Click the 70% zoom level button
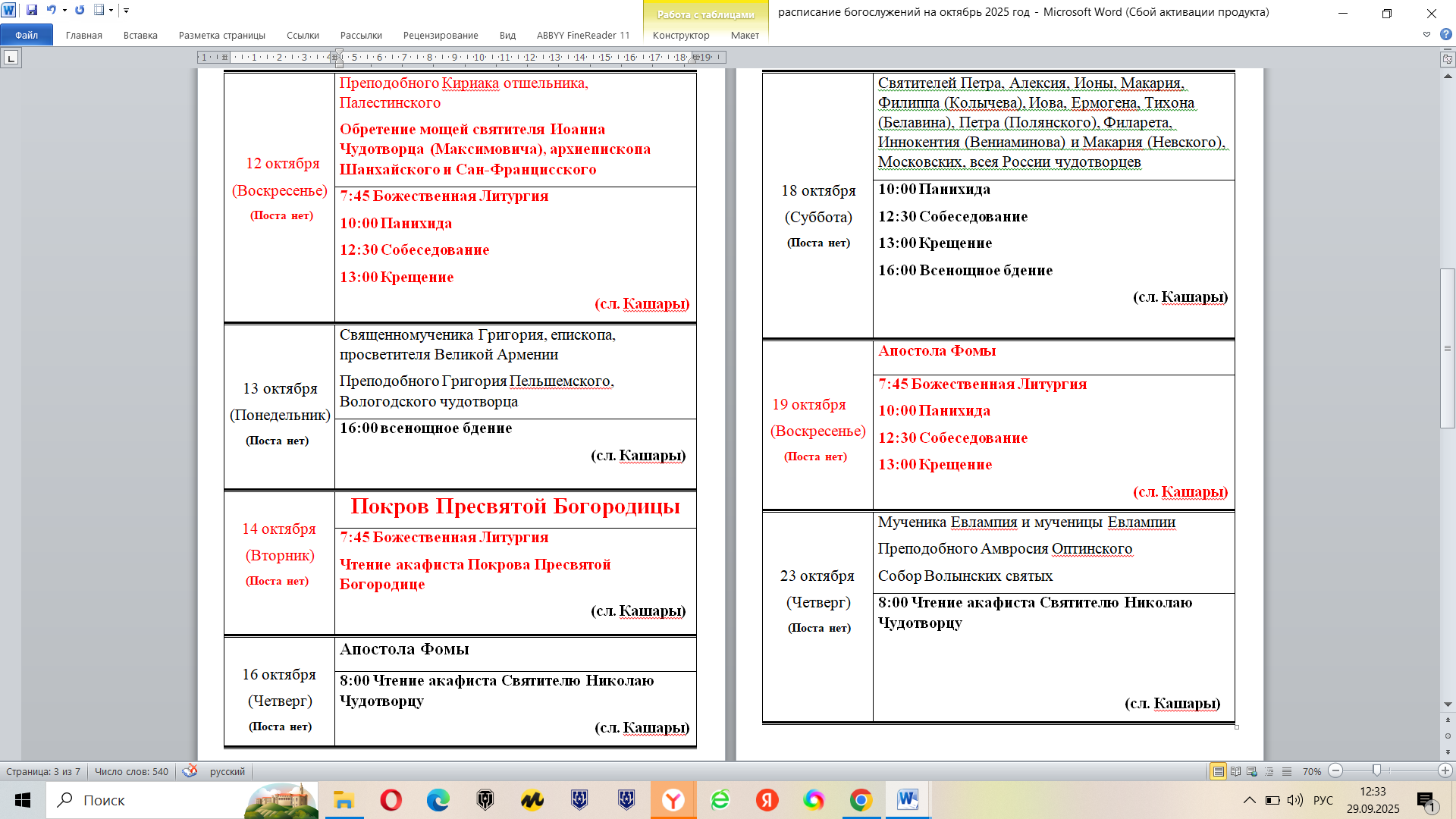The image size is (1456, 819). (x=1311, y=771)
